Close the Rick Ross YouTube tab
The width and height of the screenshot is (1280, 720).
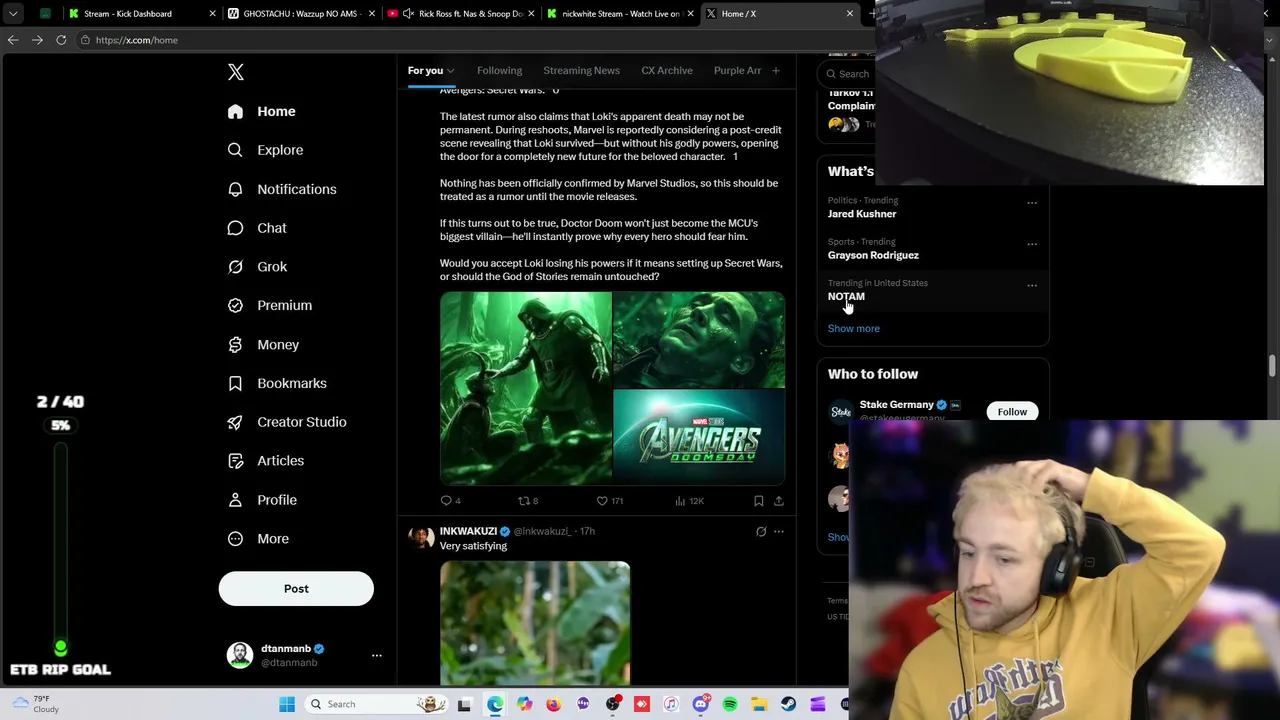click(531, 14)
